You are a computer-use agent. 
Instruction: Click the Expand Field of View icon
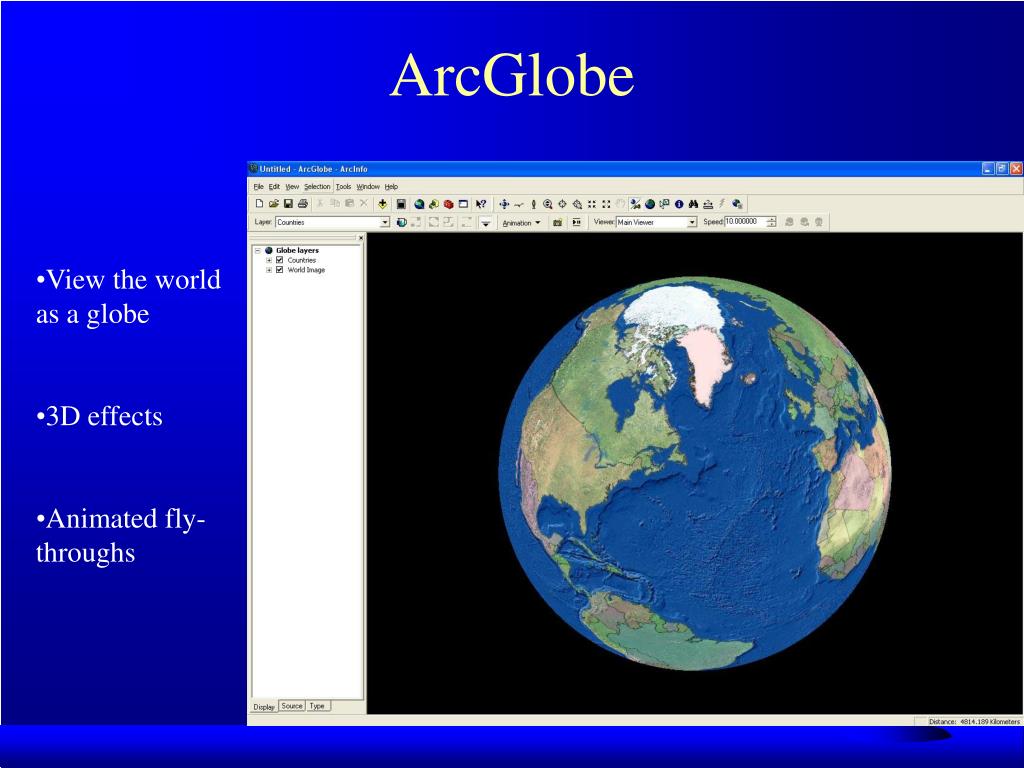(x=606, y=204)
